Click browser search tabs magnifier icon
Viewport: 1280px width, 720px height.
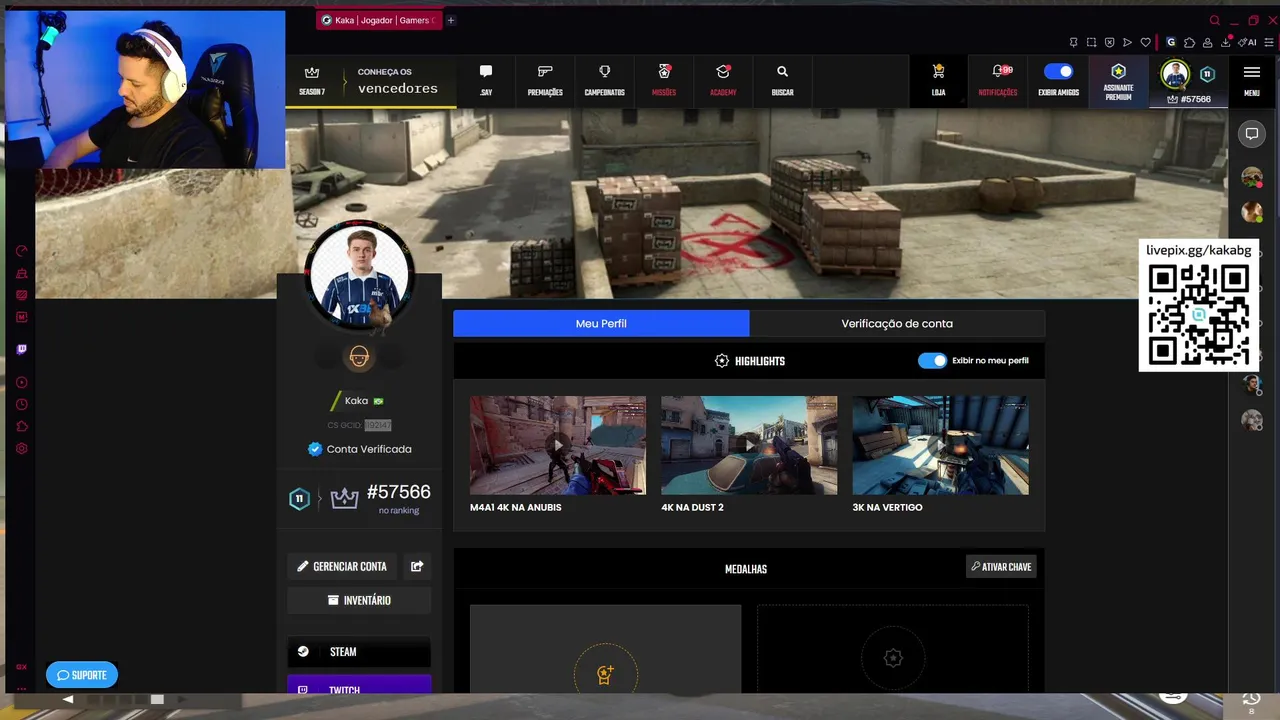(x=1215, y=20)
